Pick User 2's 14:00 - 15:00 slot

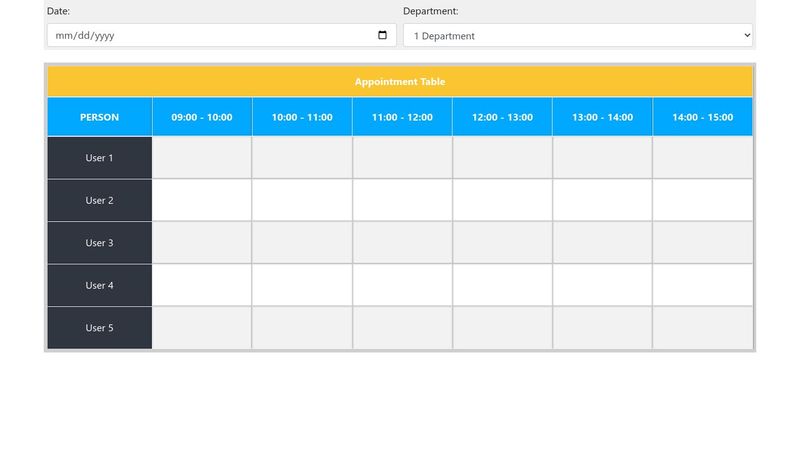(703, 200)
